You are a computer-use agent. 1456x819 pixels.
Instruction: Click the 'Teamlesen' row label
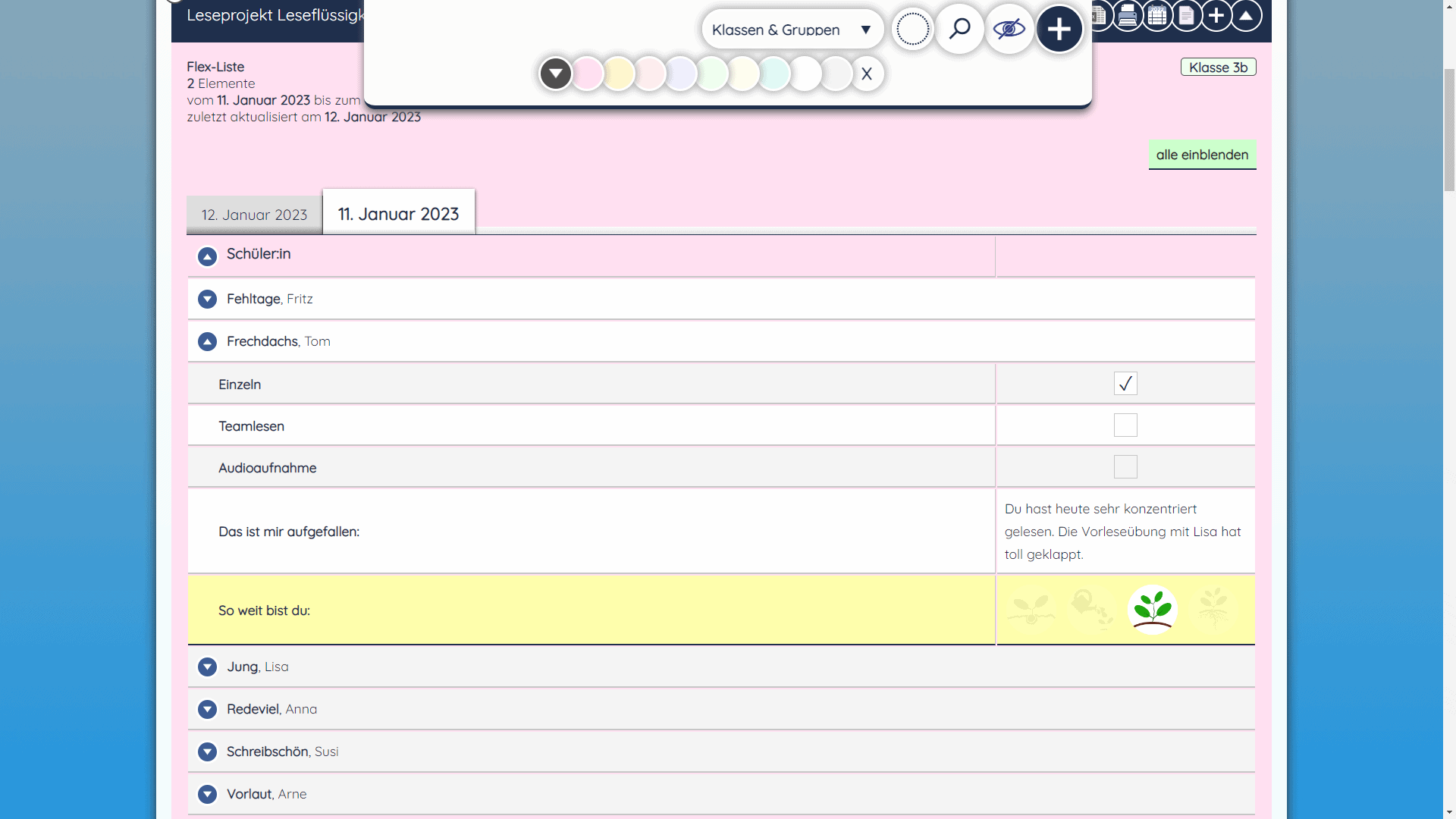[251, 426]
